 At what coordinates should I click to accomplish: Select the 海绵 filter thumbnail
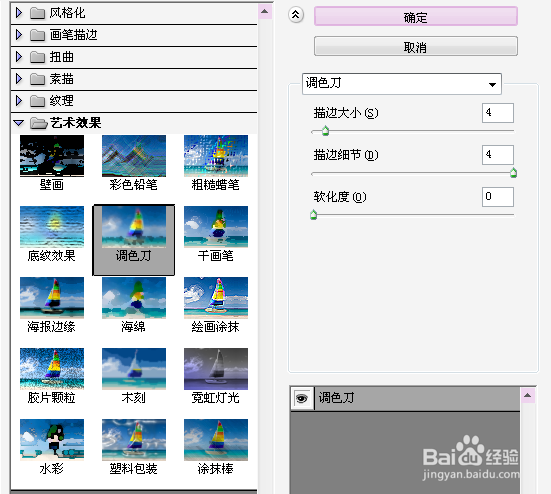point(134,298)
